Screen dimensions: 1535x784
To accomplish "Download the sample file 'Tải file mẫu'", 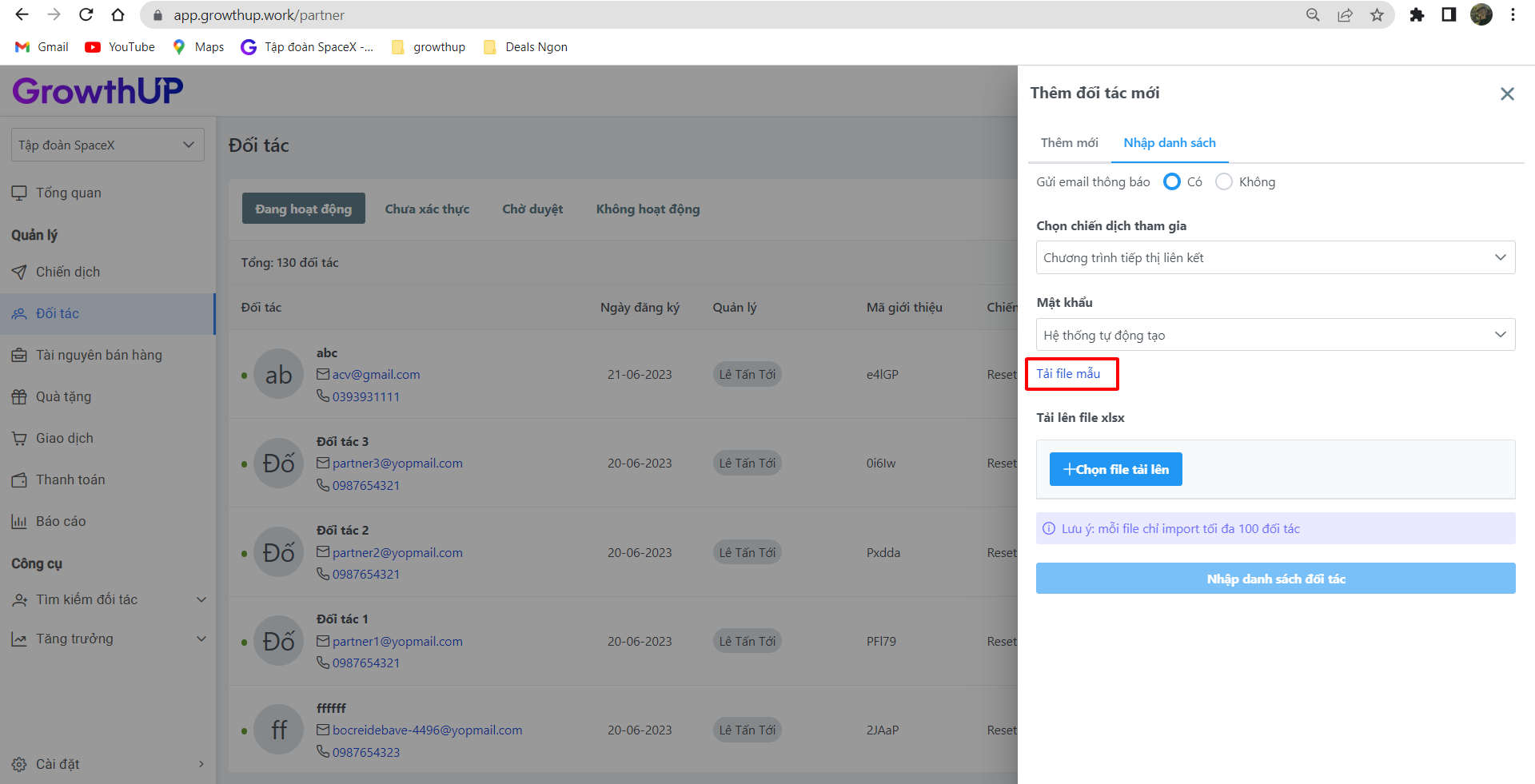I will click(x=1068, y=374).
